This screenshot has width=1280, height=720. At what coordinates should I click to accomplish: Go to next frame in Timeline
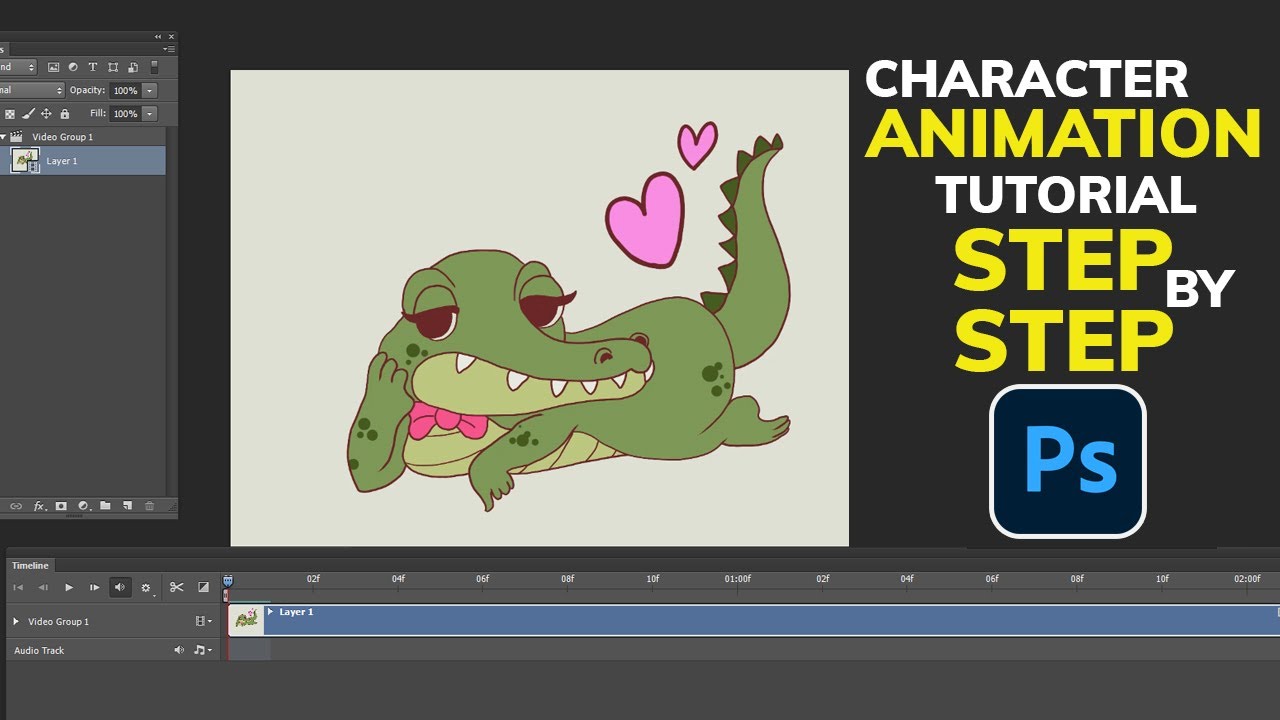[x=95, y=587]
